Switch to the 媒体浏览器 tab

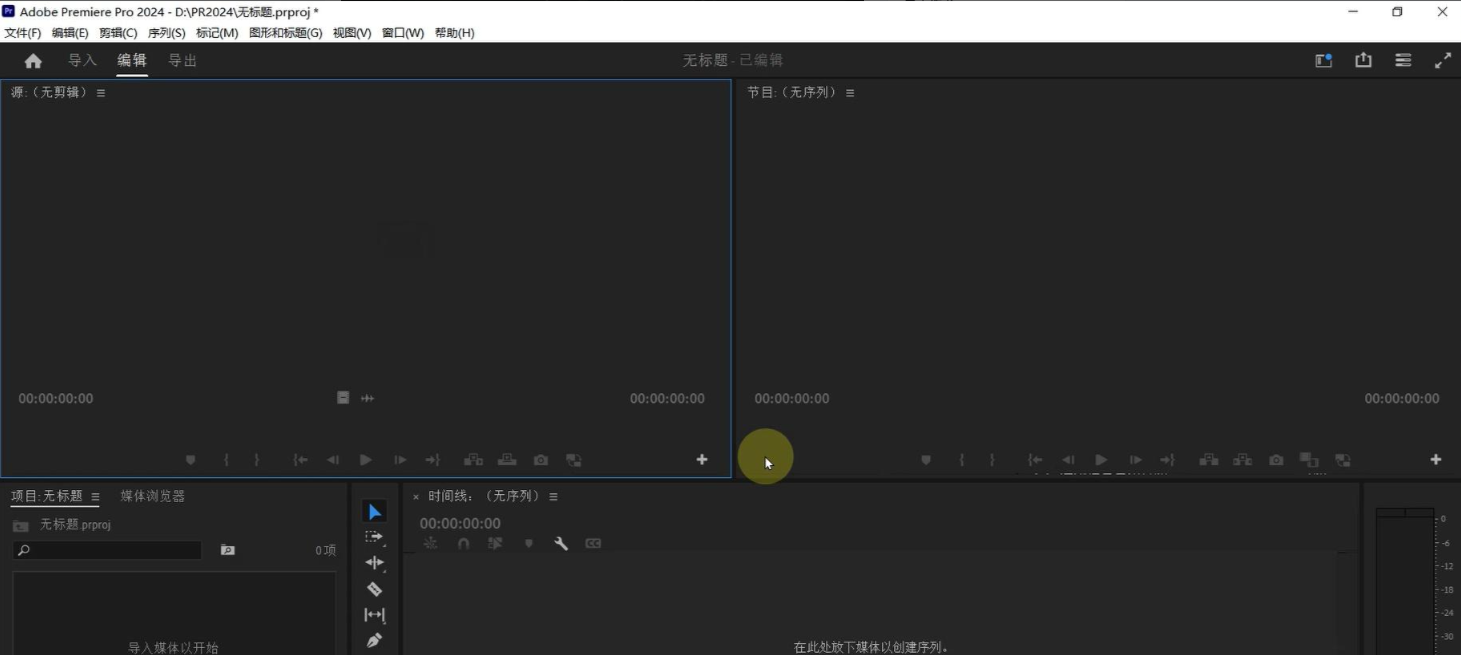[x=152, y=496]
